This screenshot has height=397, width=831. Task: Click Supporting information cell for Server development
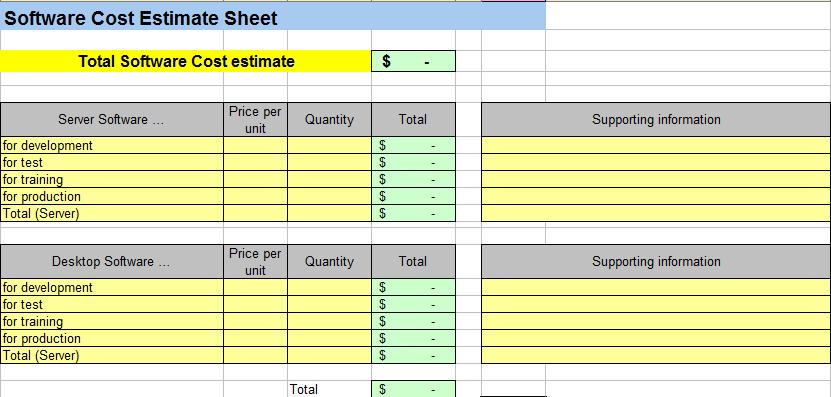656,145
